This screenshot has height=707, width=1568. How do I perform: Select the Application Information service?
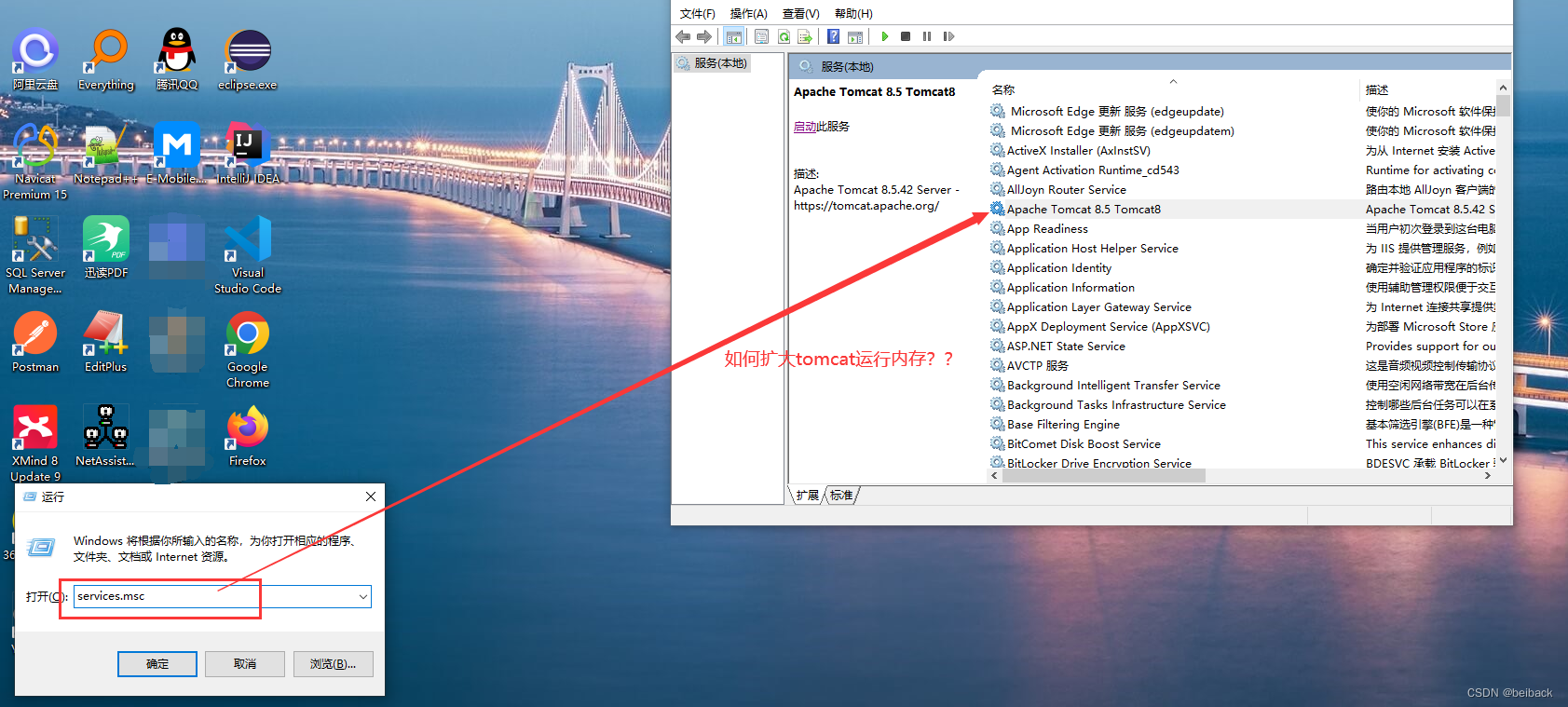coord(1243,288)
